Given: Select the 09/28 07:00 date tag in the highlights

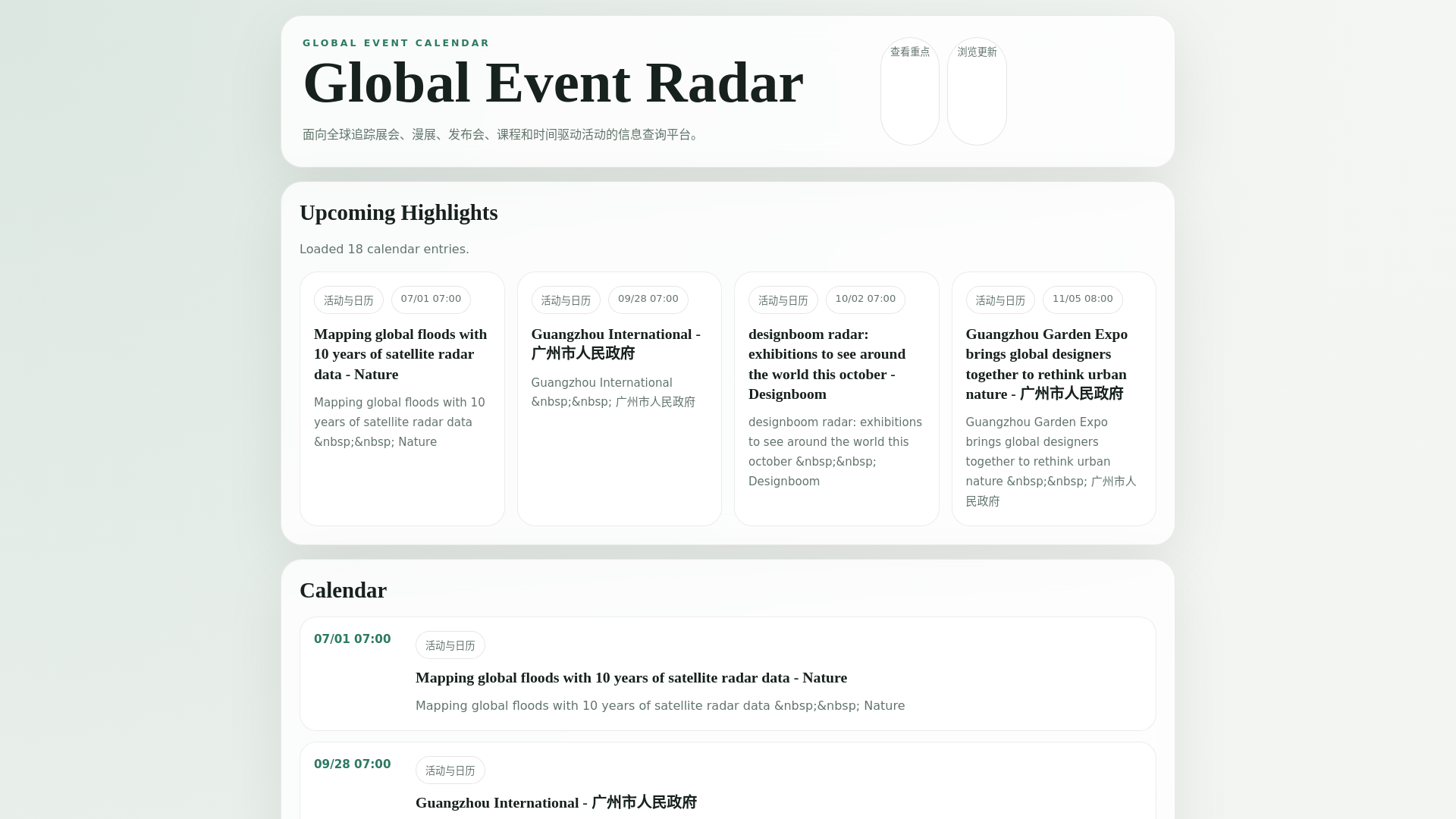Looking at the screenshot, I should pyautogui.click(x=648, y=300).
